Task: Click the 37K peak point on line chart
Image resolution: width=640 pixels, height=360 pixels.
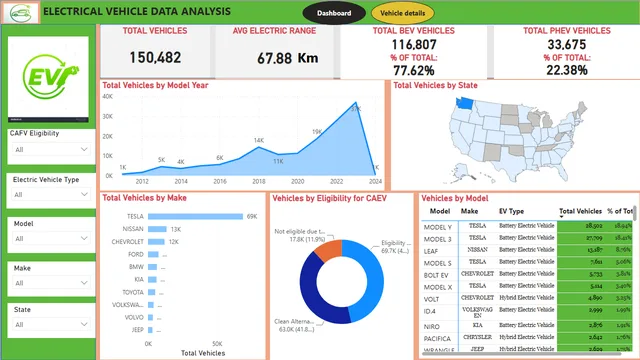Action: pyautogui.click(x=356, y=102)
